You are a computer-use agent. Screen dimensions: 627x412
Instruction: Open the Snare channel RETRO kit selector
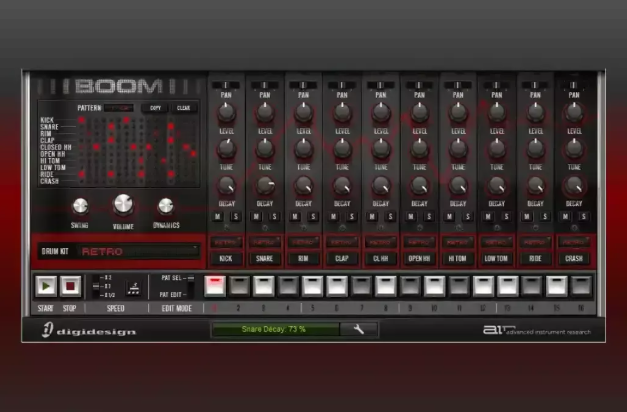coord(264,242)
